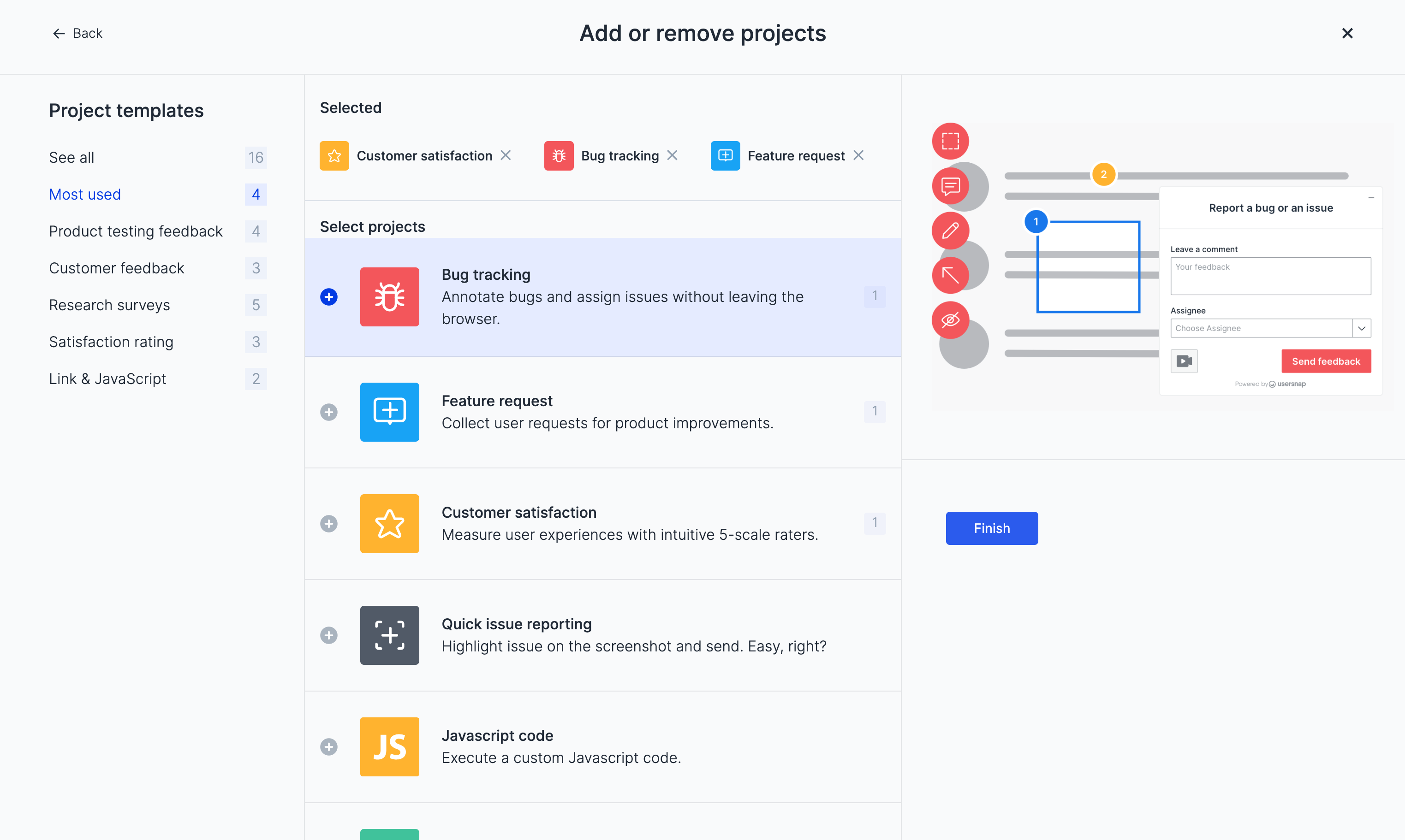Click the Quick issue reporting crosshair tile

pos(390,634)
